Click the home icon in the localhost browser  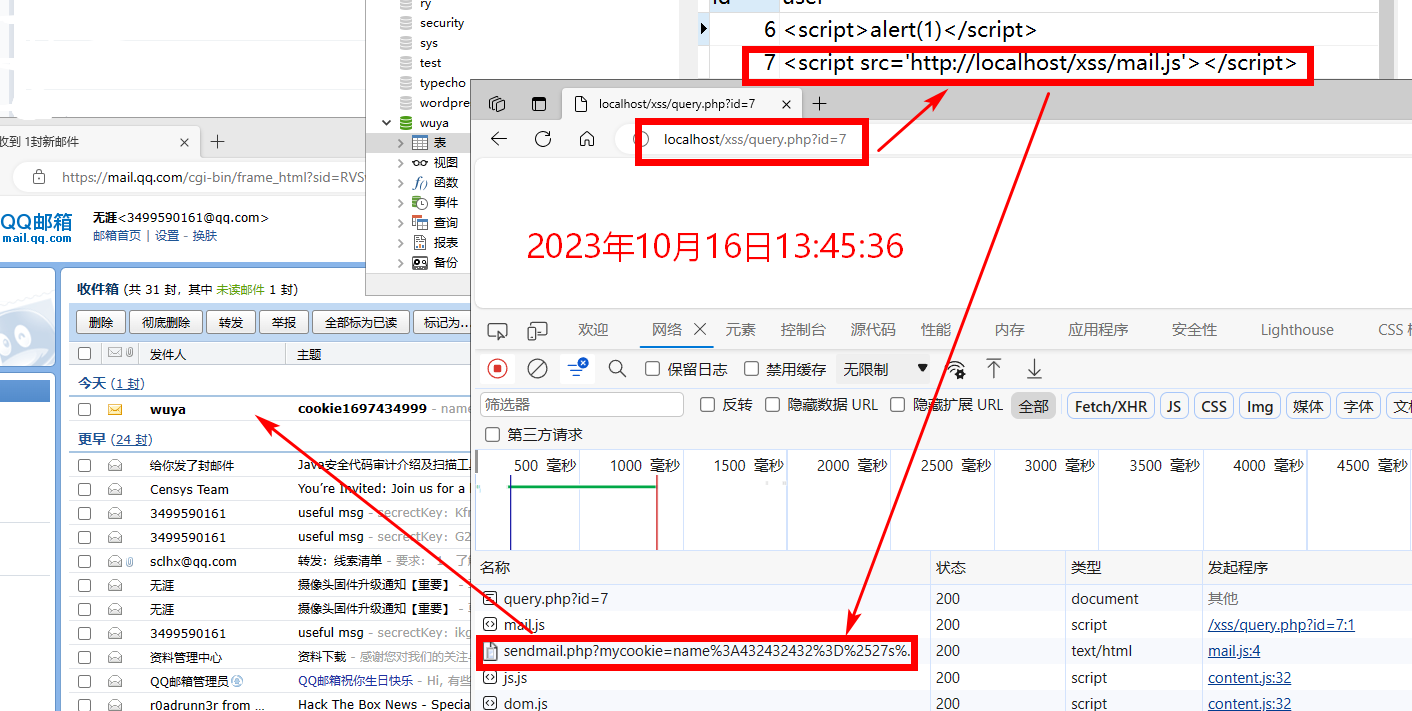pos(587,139)
